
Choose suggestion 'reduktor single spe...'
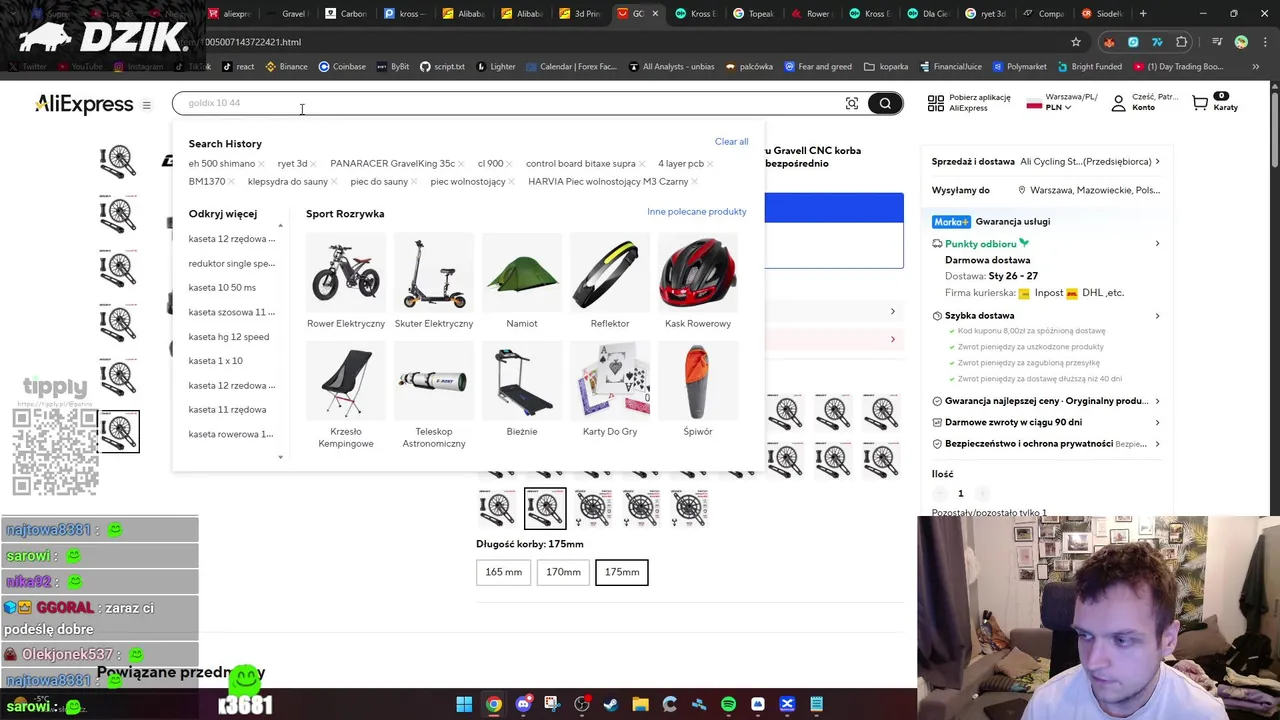[231, 264]
